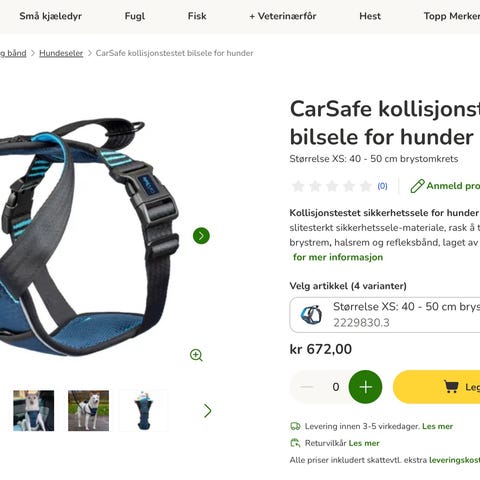Open the Hest category menu
The image size is (480, 480).
370,16
